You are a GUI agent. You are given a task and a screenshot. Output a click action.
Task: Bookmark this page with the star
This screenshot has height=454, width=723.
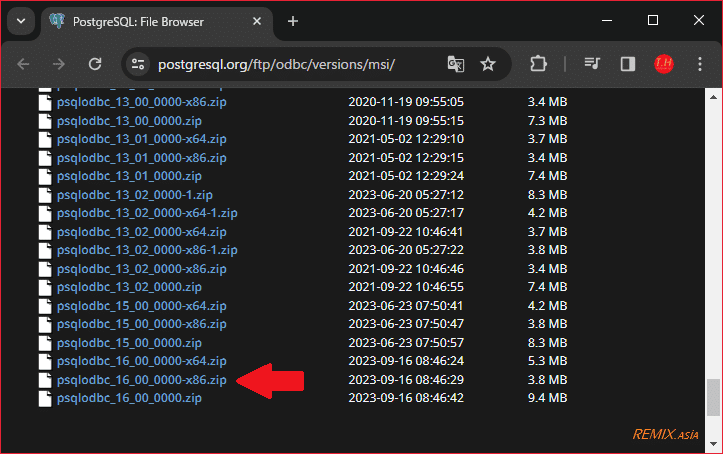click(488, 64)
